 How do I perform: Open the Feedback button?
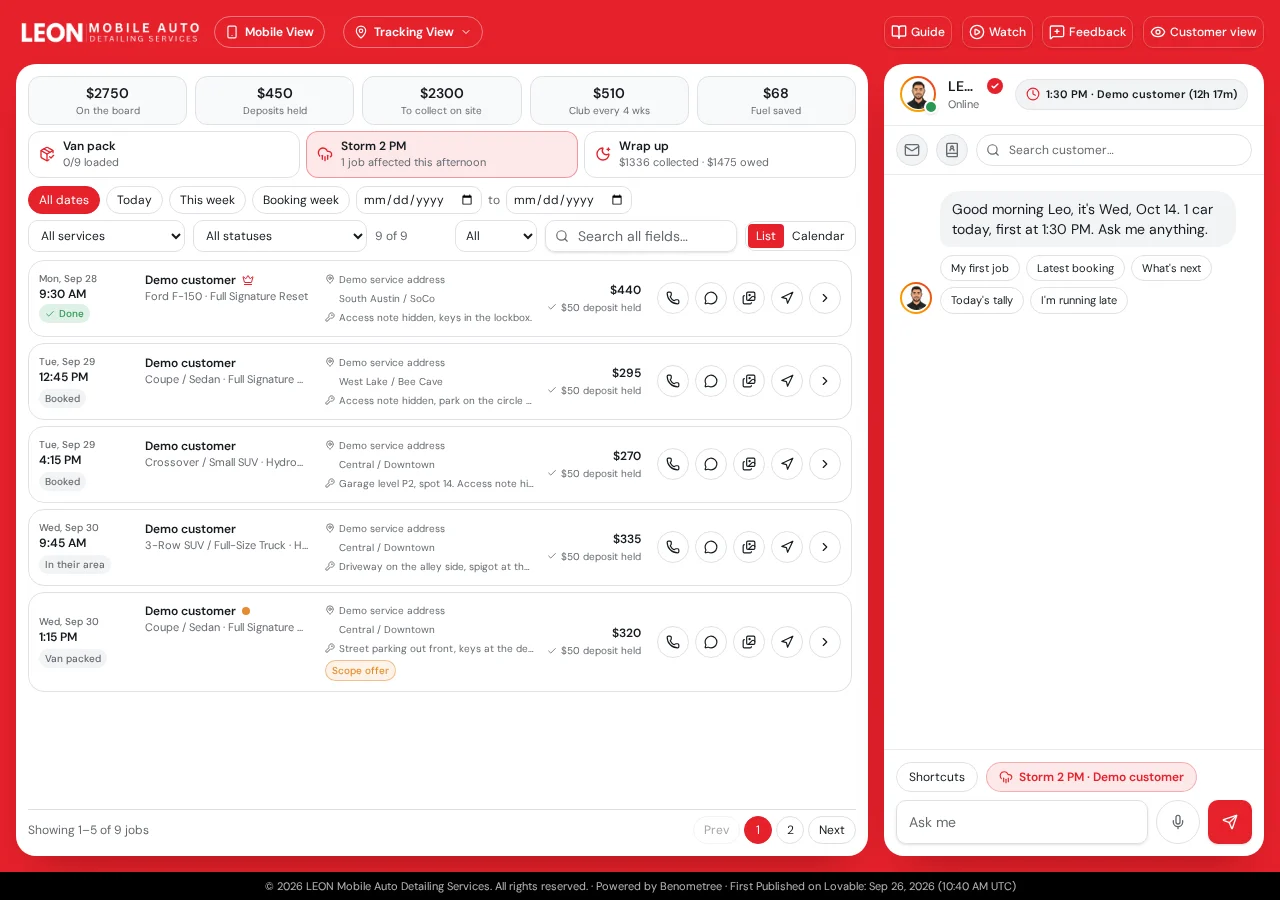[x=1087, y=32]
